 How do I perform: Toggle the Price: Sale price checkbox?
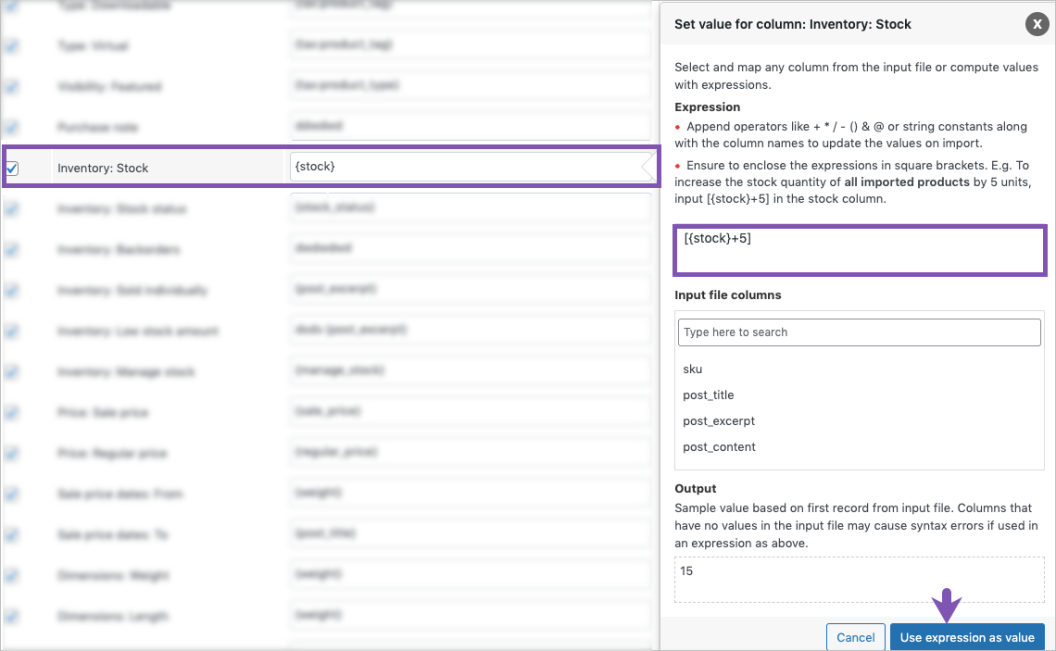(x=12, y=412)
